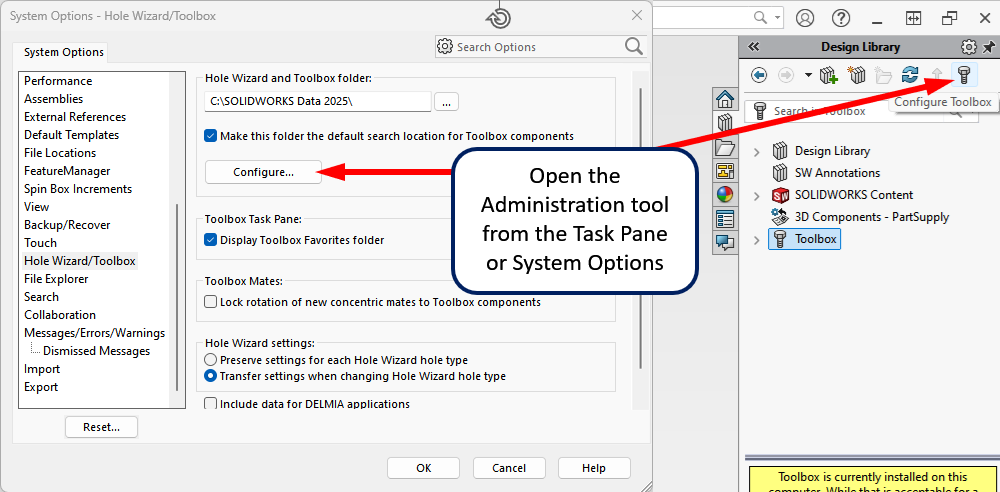The image size is (1000, 492).
Task: Select File Locations in options list
Action: 60,153
